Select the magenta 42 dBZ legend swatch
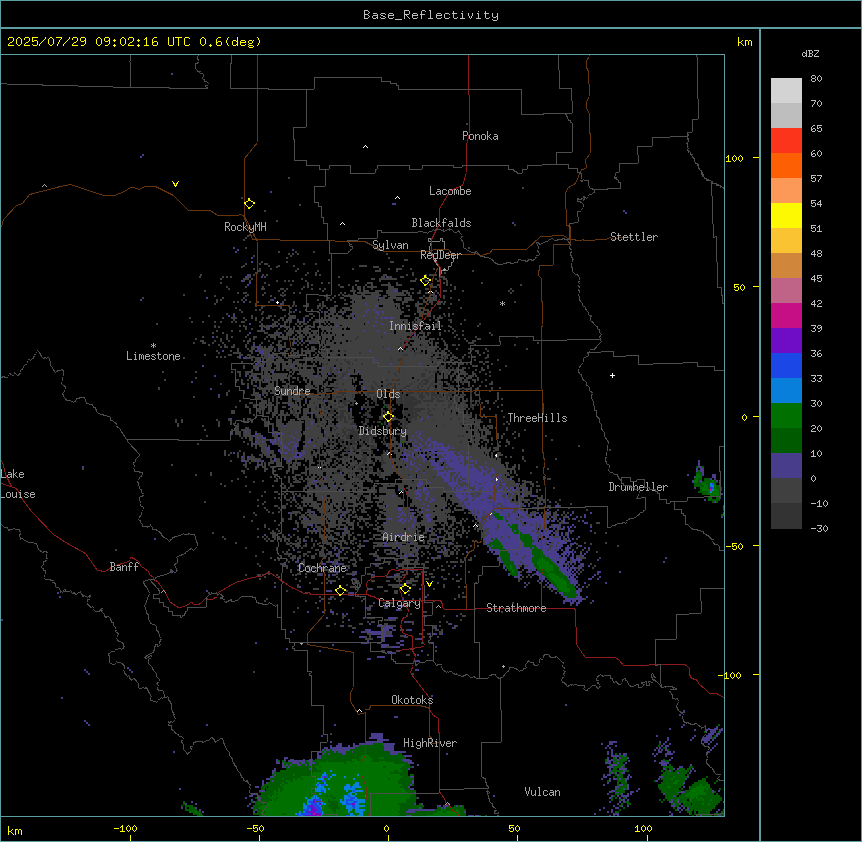This screenshot has width=862, height=842. 786,315
